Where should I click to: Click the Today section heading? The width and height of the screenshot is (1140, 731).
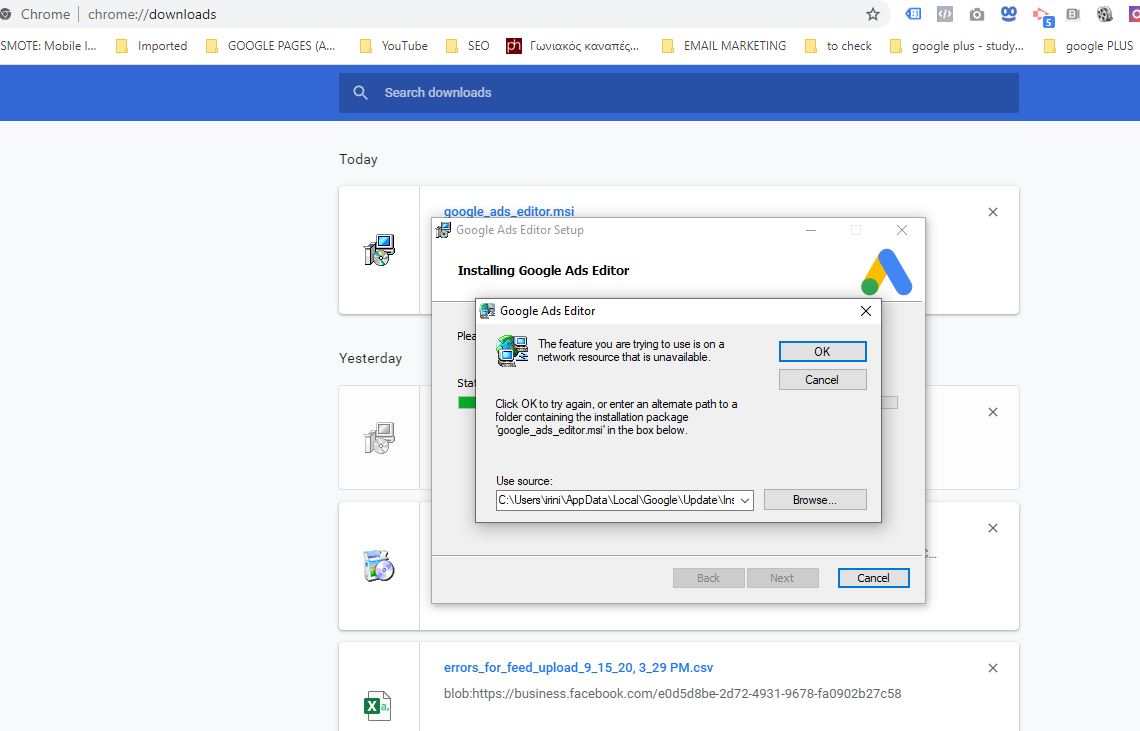coord(358,159)
